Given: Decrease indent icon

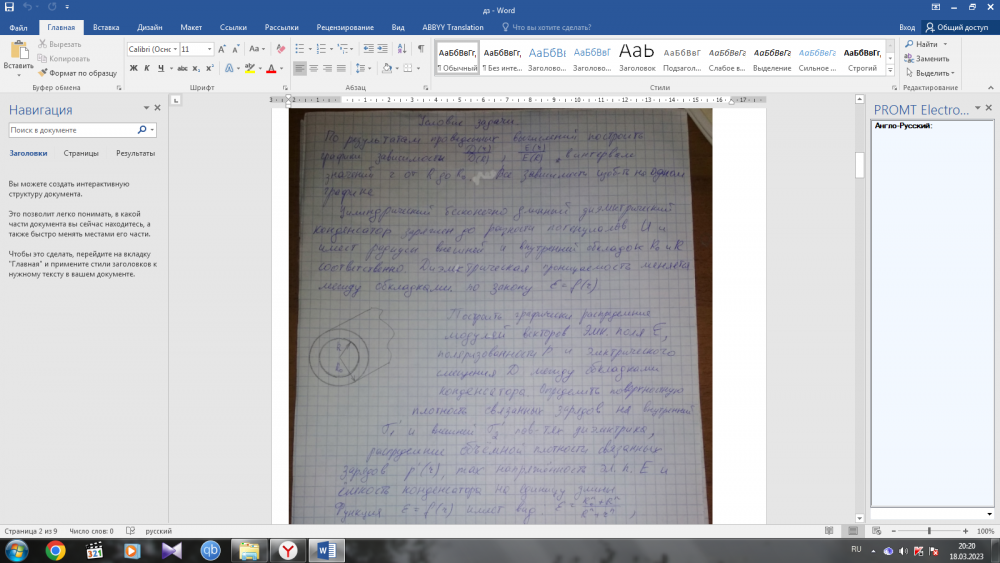Looking at the screenshot, I should point(369,49).
